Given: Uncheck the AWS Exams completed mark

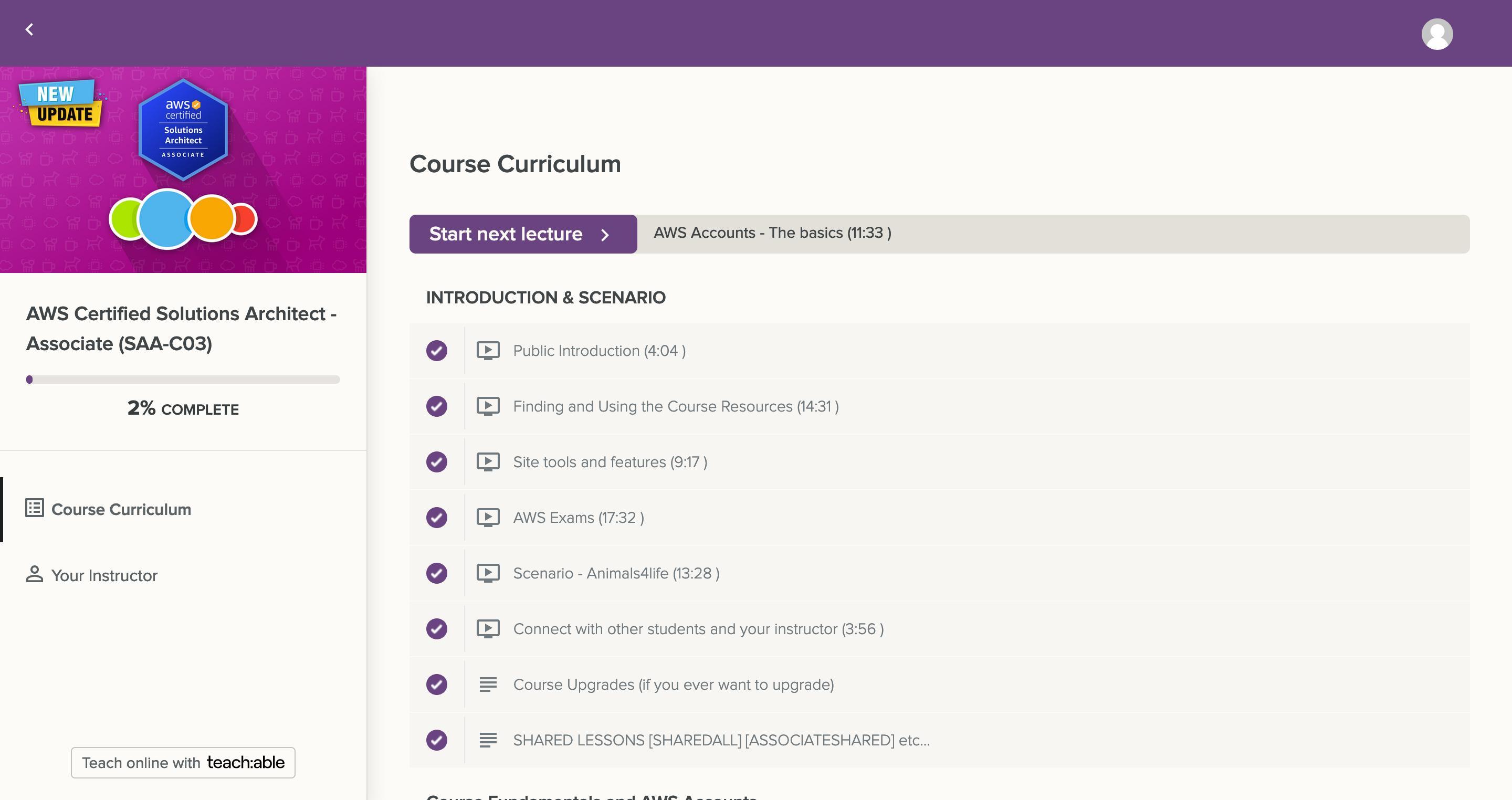Looking at the screenshot, I should point(436,517).
